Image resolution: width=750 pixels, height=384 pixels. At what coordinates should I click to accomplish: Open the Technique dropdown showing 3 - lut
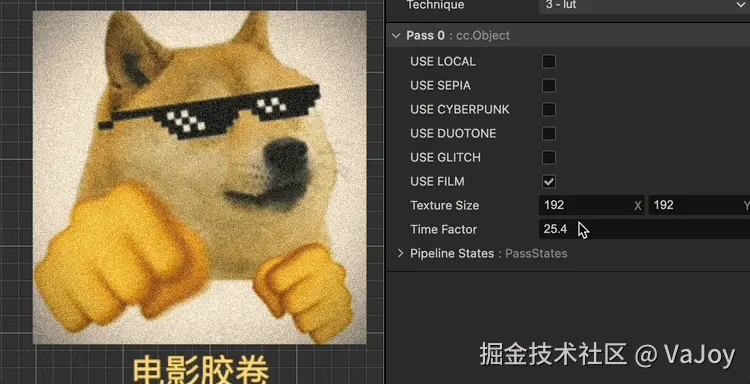tap(644, 5)
